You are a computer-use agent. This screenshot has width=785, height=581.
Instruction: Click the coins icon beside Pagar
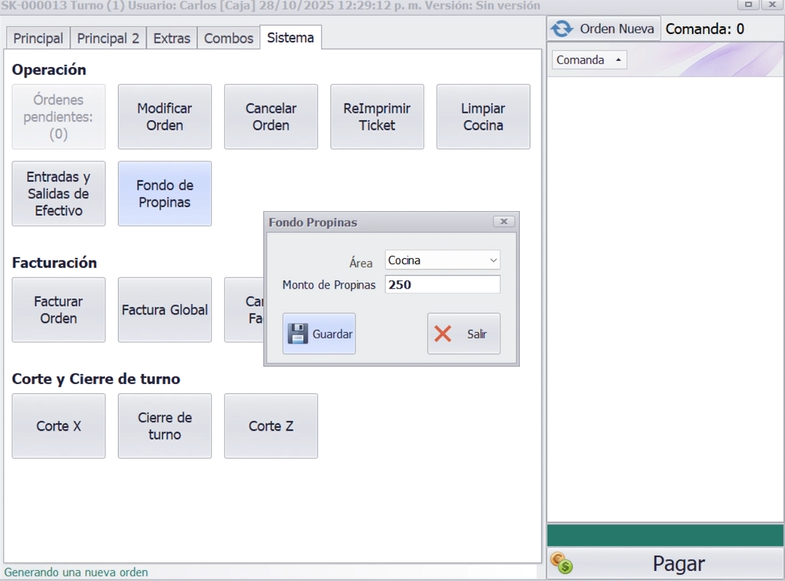point(562,565)
